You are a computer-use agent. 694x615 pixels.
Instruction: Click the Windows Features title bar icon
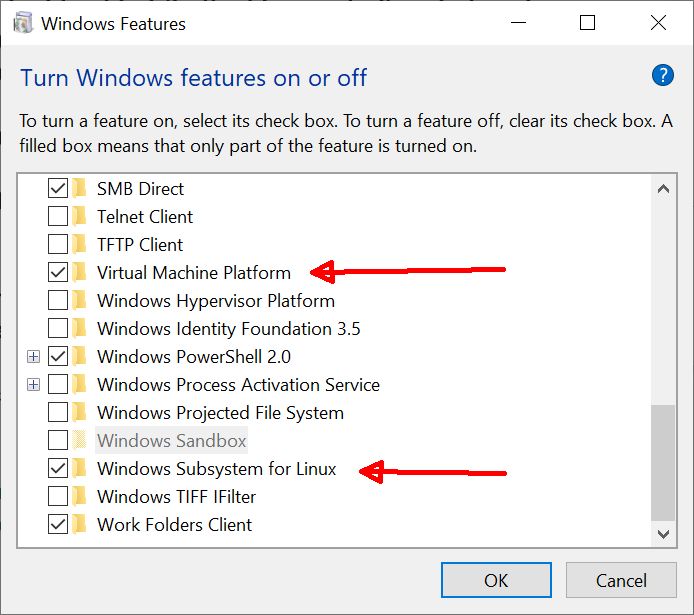[x=23, y=23]
